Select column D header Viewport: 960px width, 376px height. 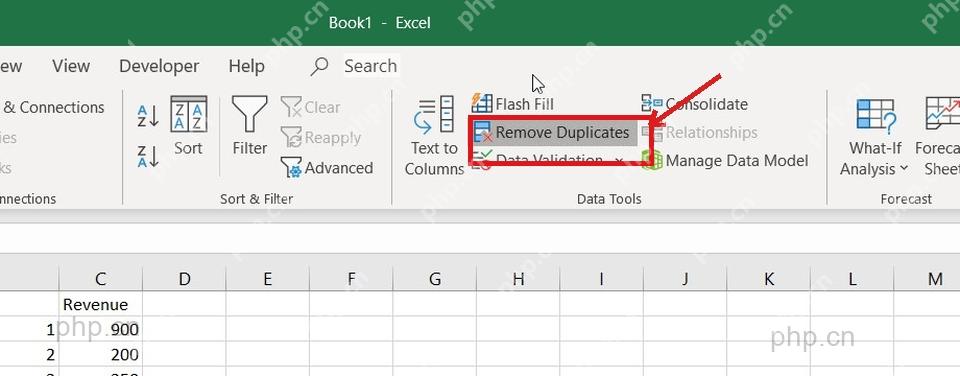point(184,279)
